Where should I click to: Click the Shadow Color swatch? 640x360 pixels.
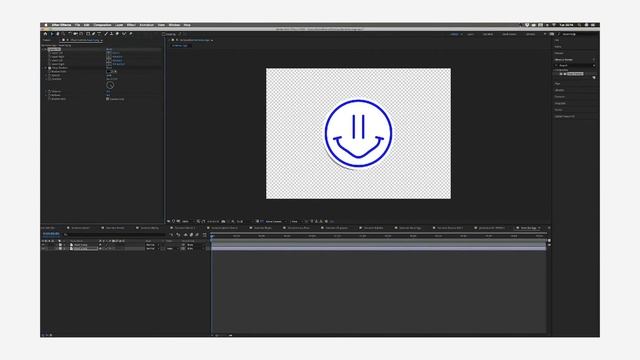pyautogui.click(x=109, y=71)
